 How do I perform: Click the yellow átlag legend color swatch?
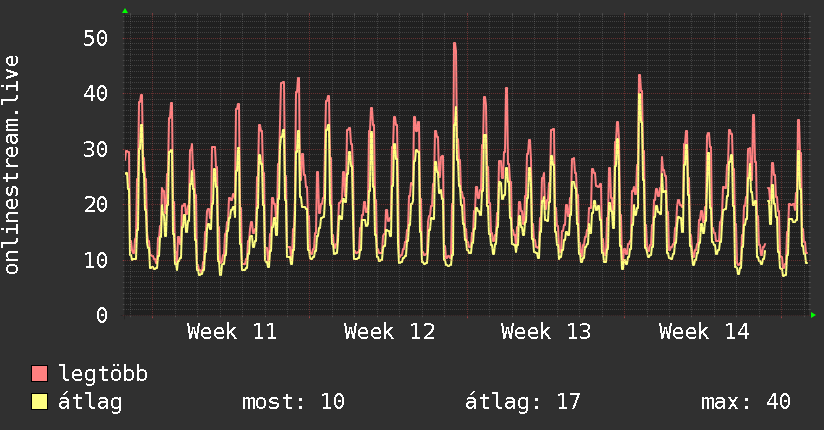tap(39, 401)
